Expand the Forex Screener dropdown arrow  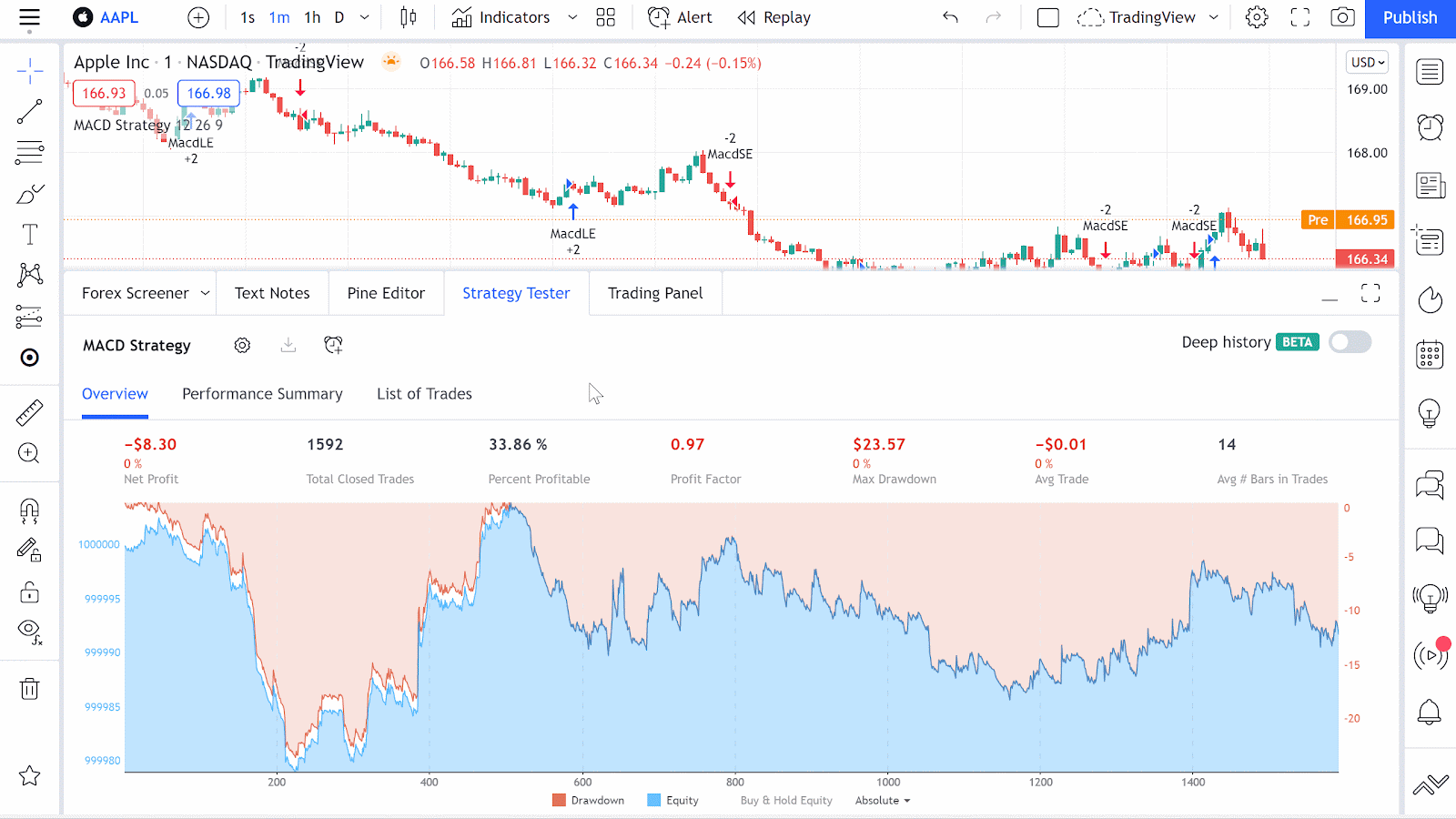[x=205, y=293]
